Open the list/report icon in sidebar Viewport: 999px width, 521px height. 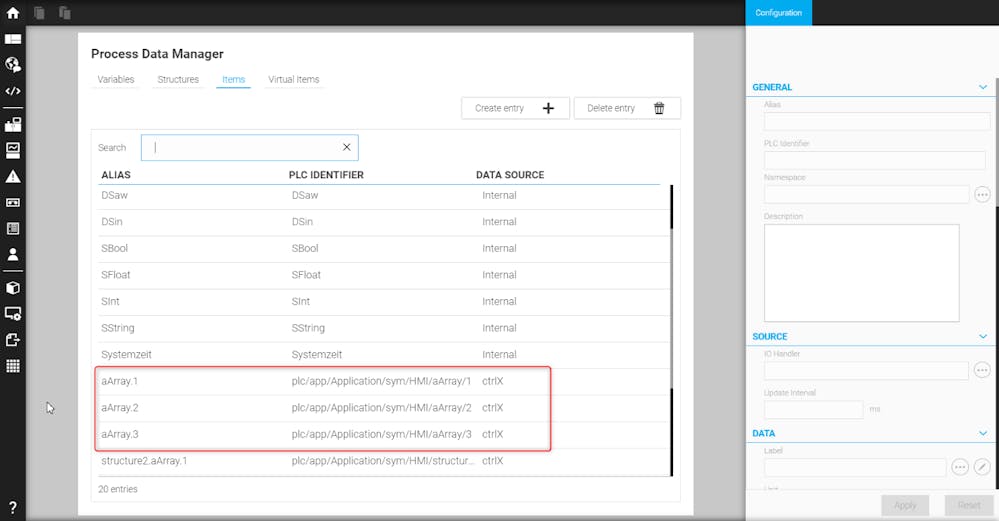click(x=13, y=229)
